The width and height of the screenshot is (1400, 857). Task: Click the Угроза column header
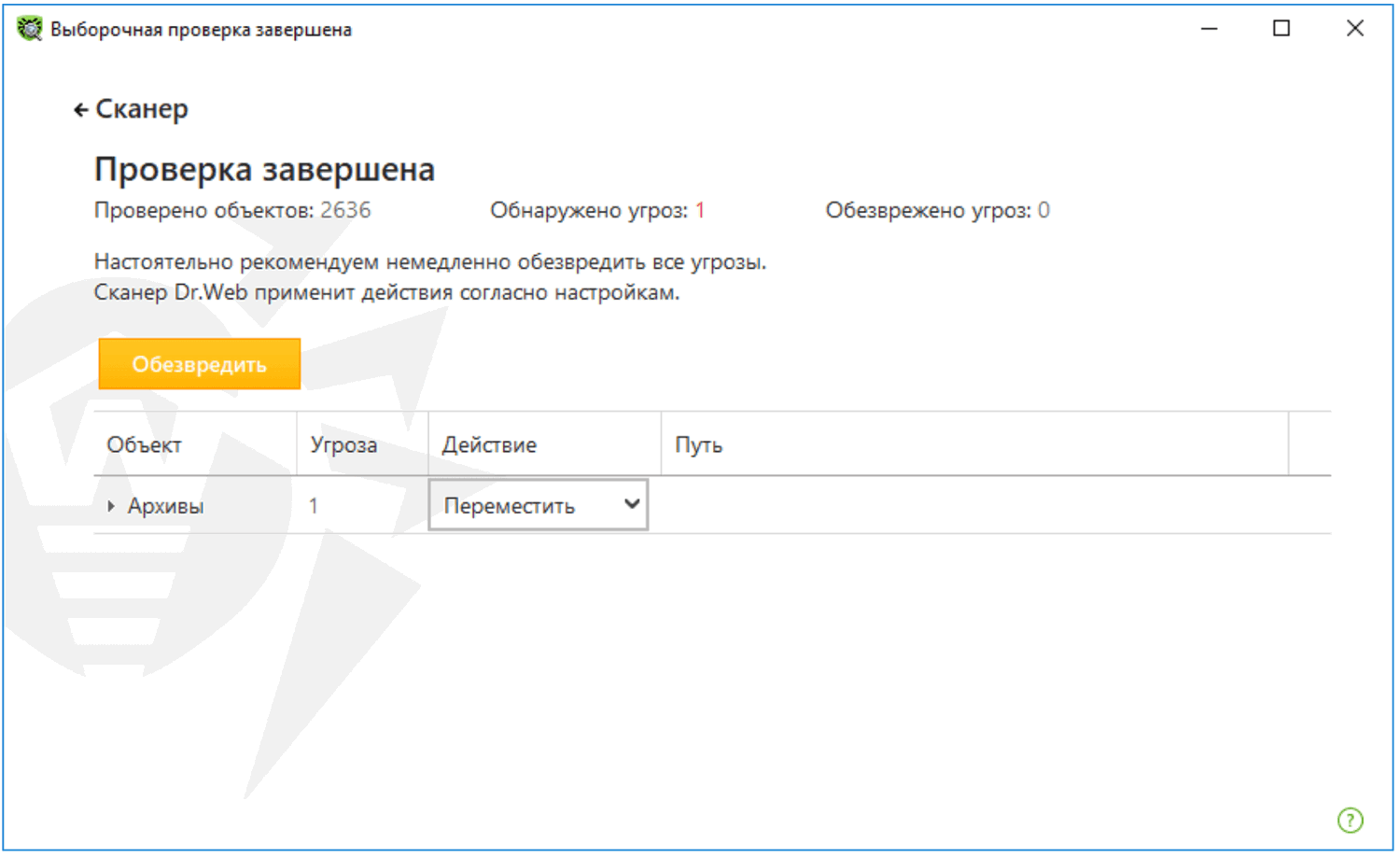pyautogui.click(x=343, y=444)
